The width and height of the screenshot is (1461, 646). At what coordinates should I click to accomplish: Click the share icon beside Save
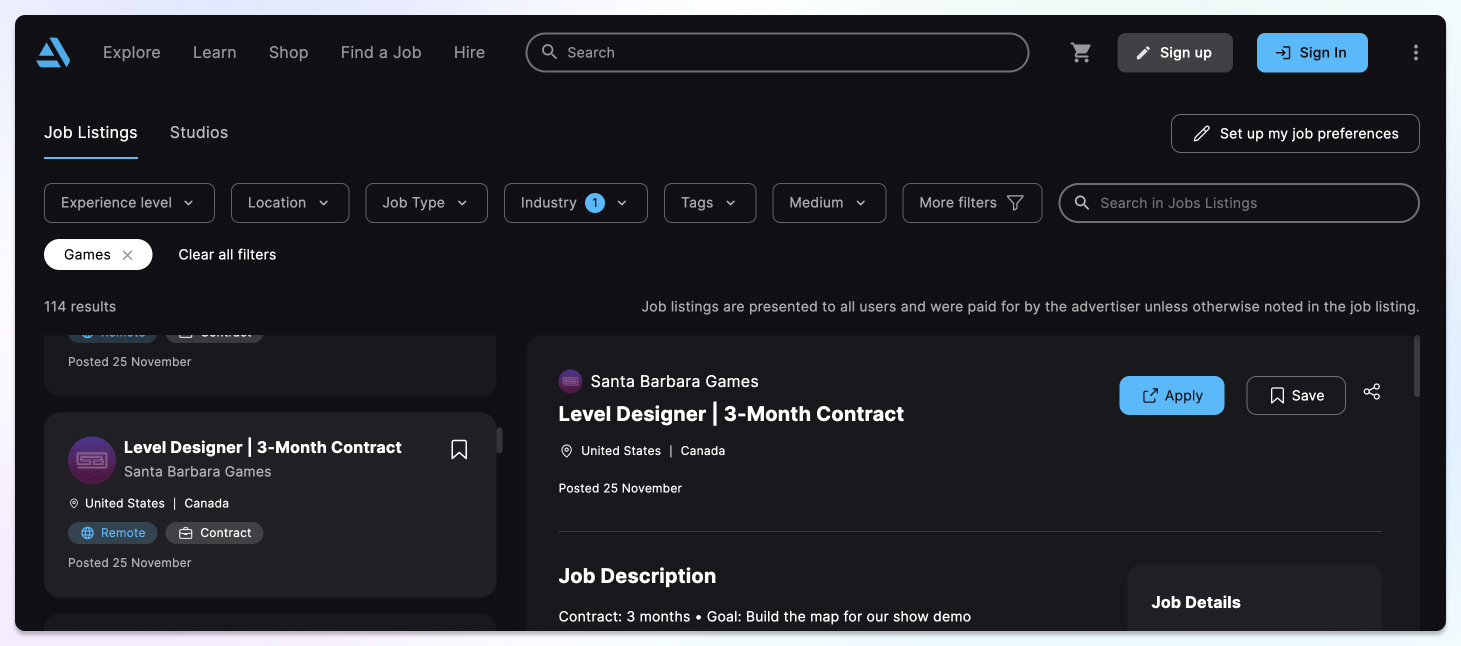(1372, 392)
